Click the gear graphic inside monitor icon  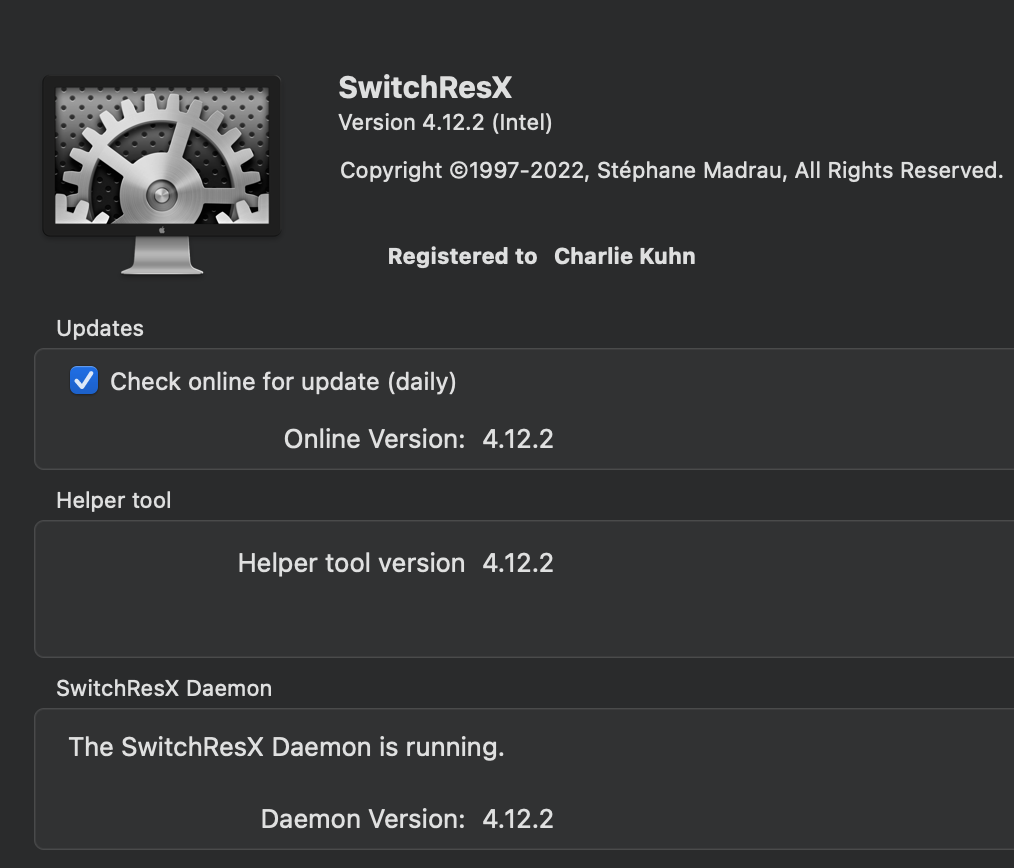coord(162,158)
